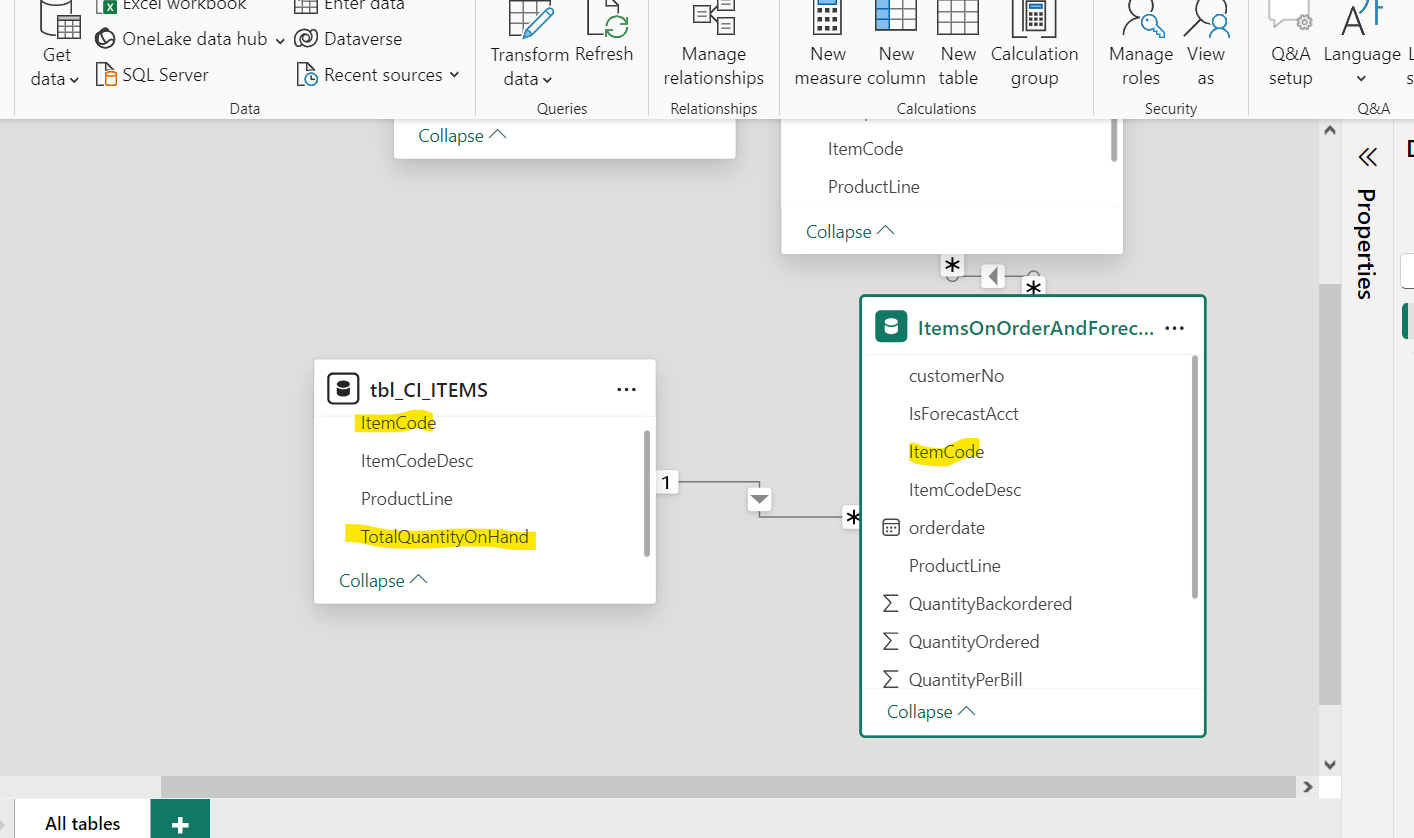Create a New column
The image size is (1414, 838).
tap(896, 45)
